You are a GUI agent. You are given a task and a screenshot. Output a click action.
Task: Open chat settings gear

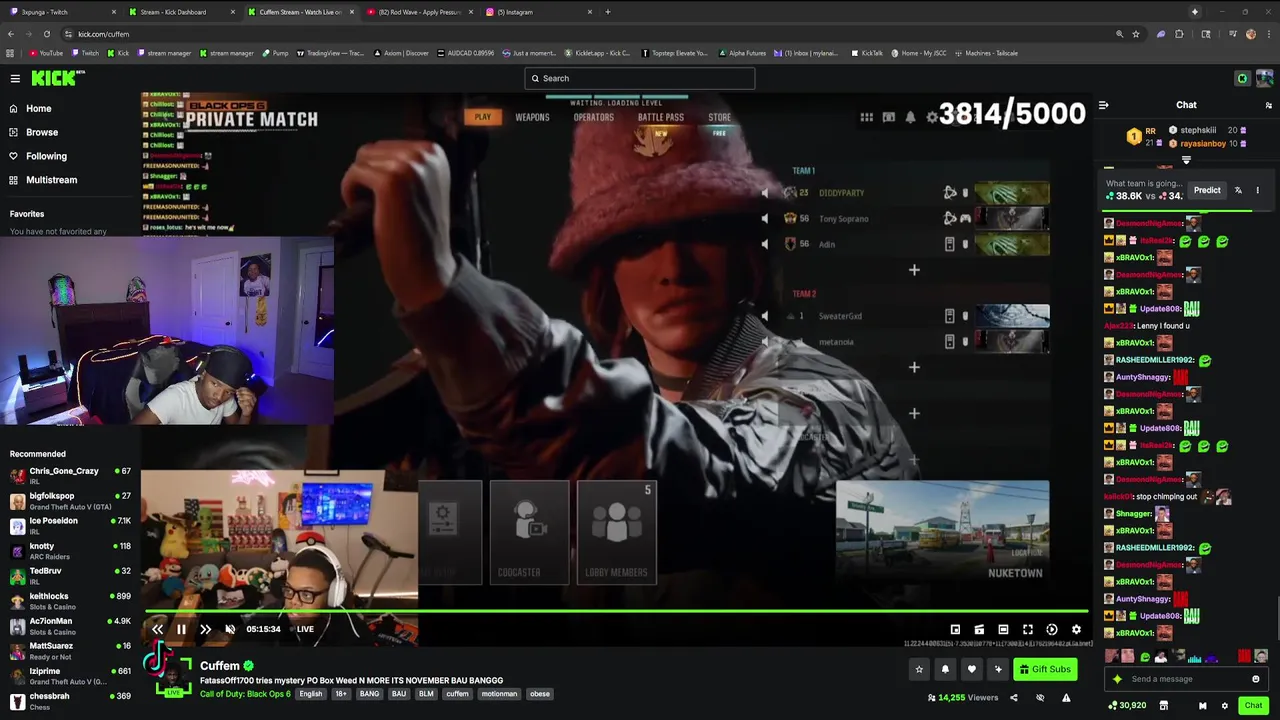pyautogui.click(x=1224, y=706)
